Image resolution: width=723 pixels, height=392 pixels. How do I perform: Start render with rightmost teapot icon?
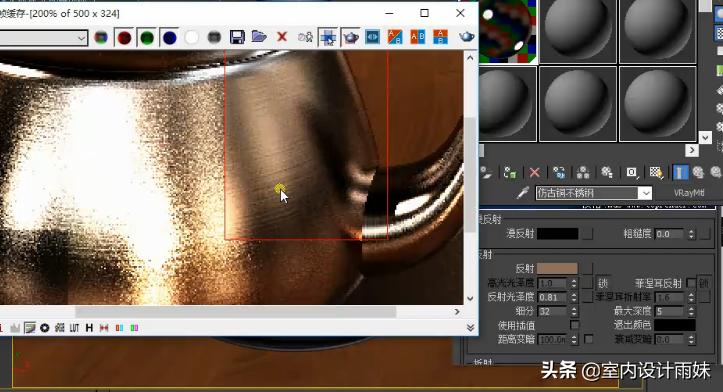[467, 36]
